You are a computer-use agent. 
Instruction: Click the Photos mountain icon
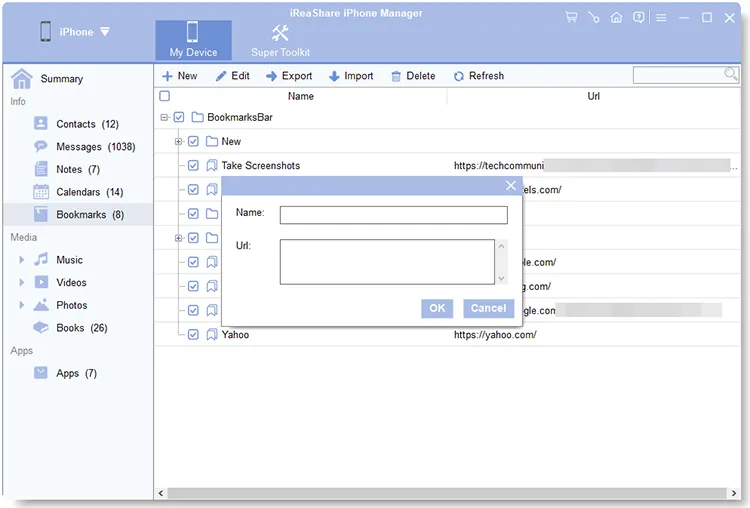(41, 305)
